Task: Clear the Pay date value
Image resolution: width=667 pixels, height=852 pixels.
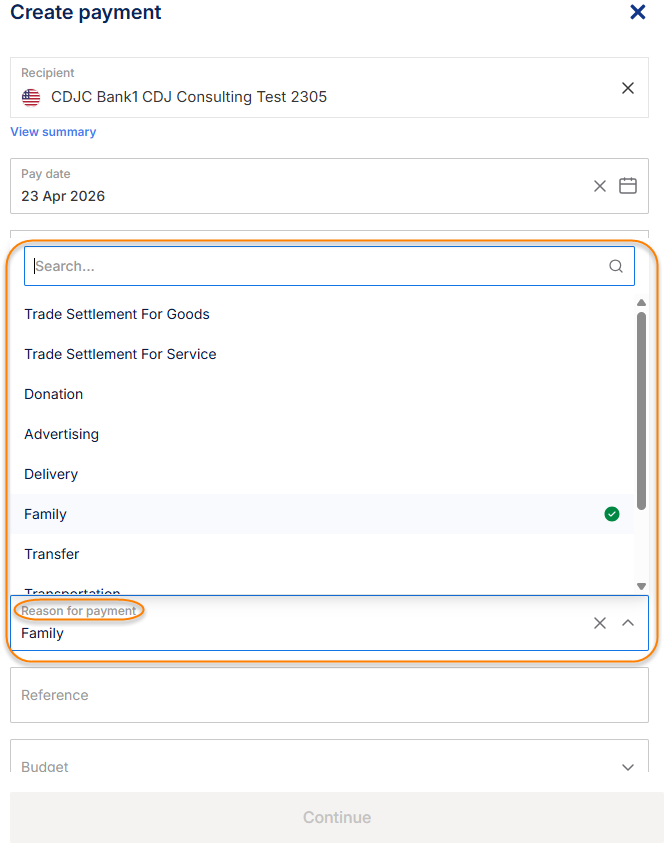Action: 600,186
